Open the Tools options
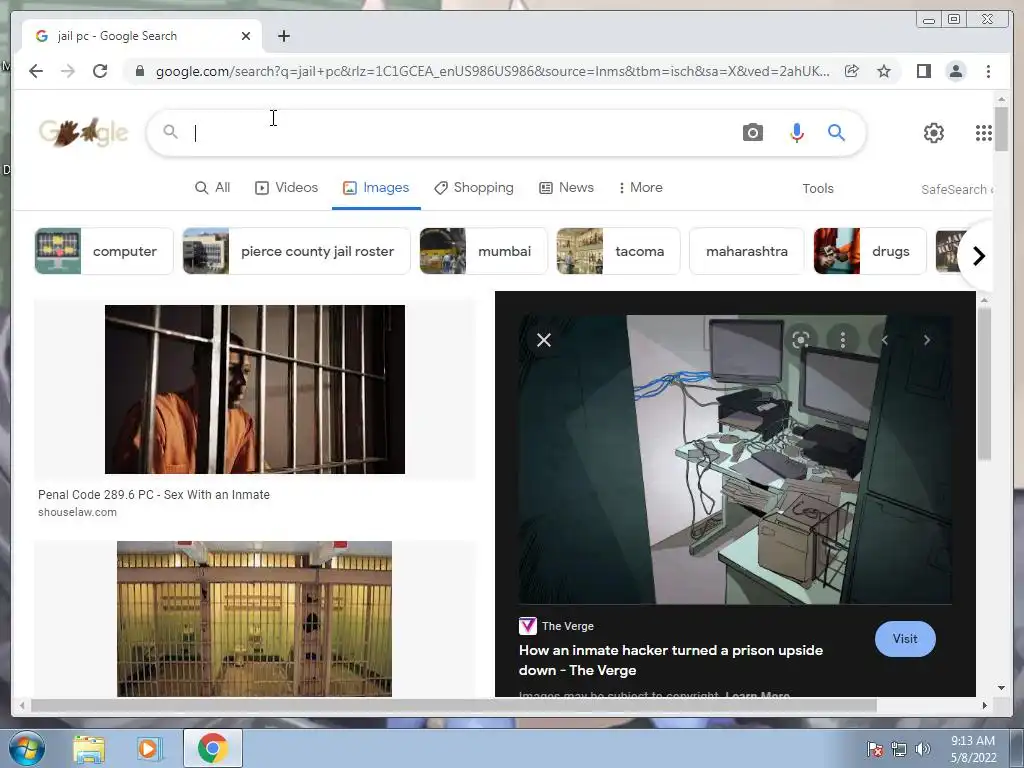This screenshot has width=1024, height=768. coord(818,188)
